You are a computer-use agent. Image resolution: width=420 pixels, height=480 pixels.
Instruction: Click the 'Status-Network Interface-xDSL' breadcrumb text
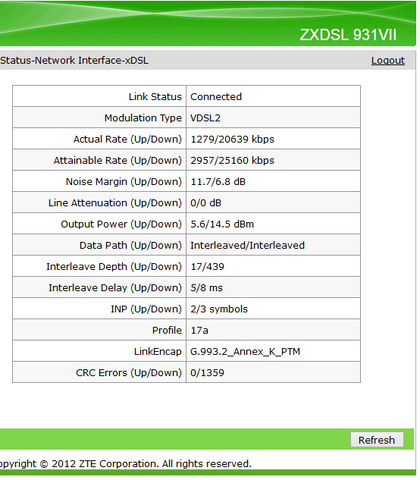click(x=74, y=61)
